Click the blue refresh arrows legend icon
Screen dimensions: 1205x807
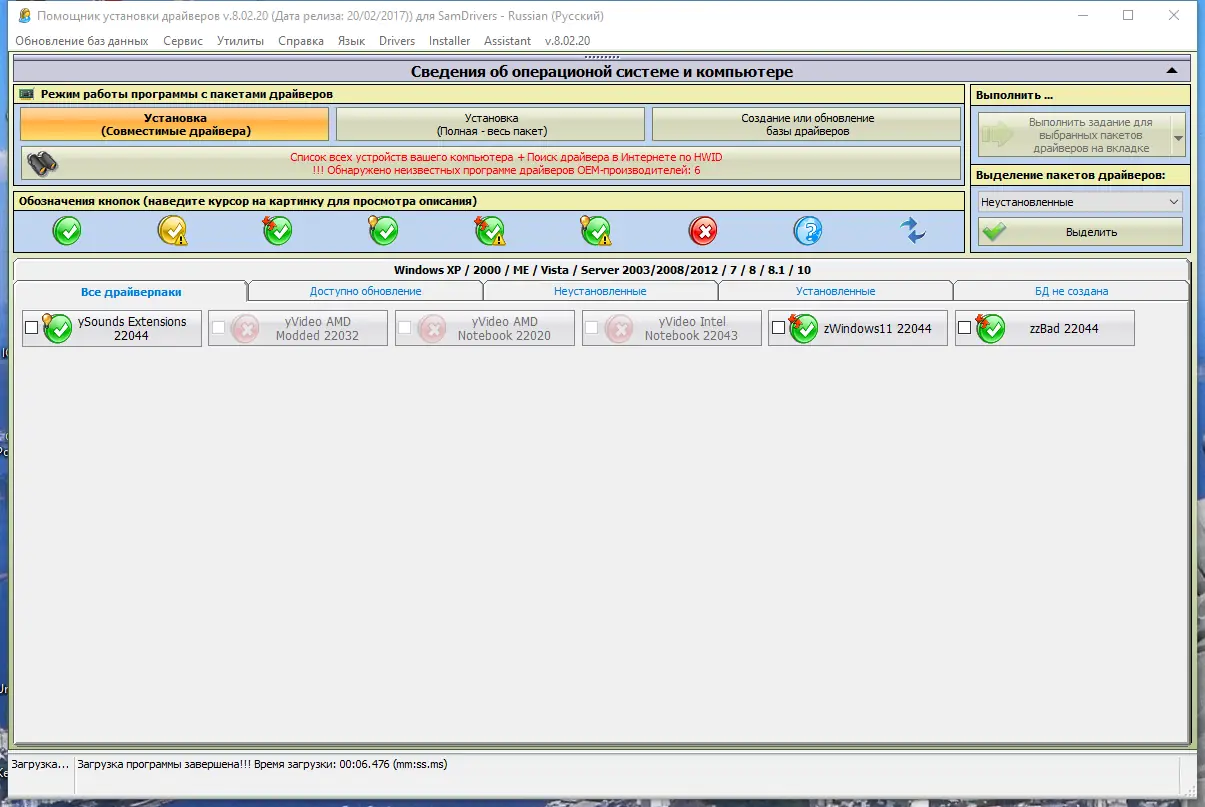click(x=913, y=231)
